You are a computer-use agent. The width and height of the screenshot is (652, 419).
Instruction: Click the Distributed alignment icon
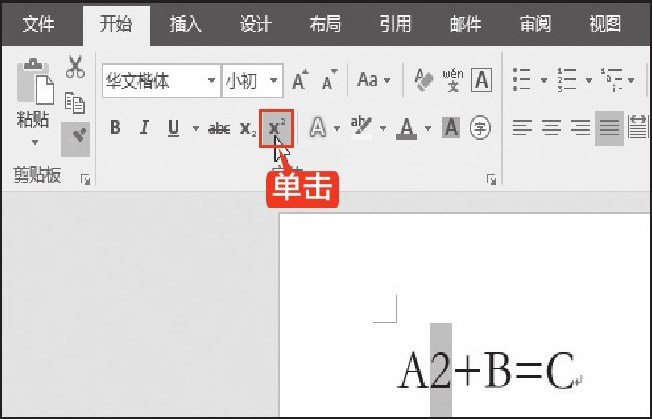[x=637, y=128]
